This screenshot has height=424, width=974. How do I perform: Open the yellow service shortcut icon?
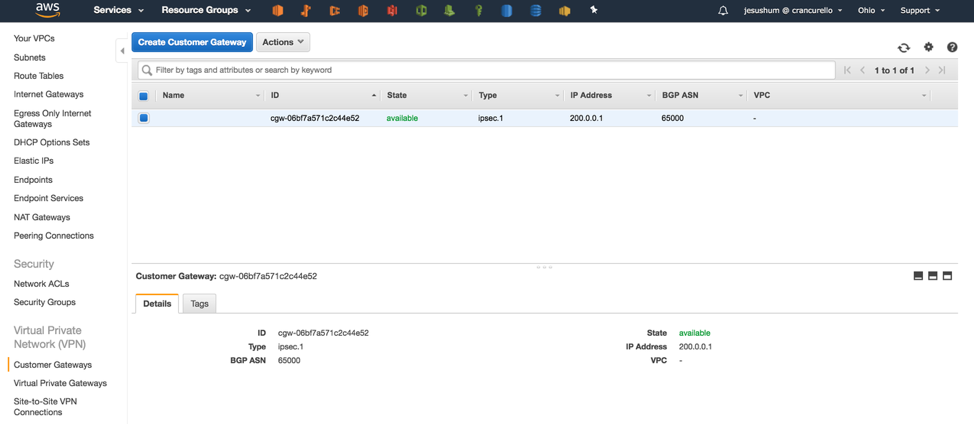pos(564,11)
